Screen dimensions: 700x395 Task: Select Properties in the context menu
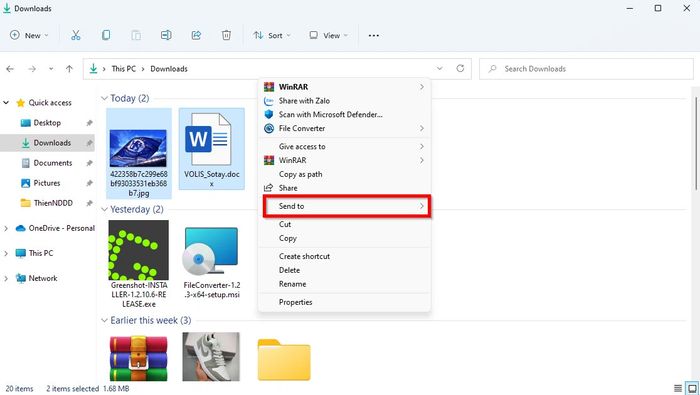coord(296,302)
